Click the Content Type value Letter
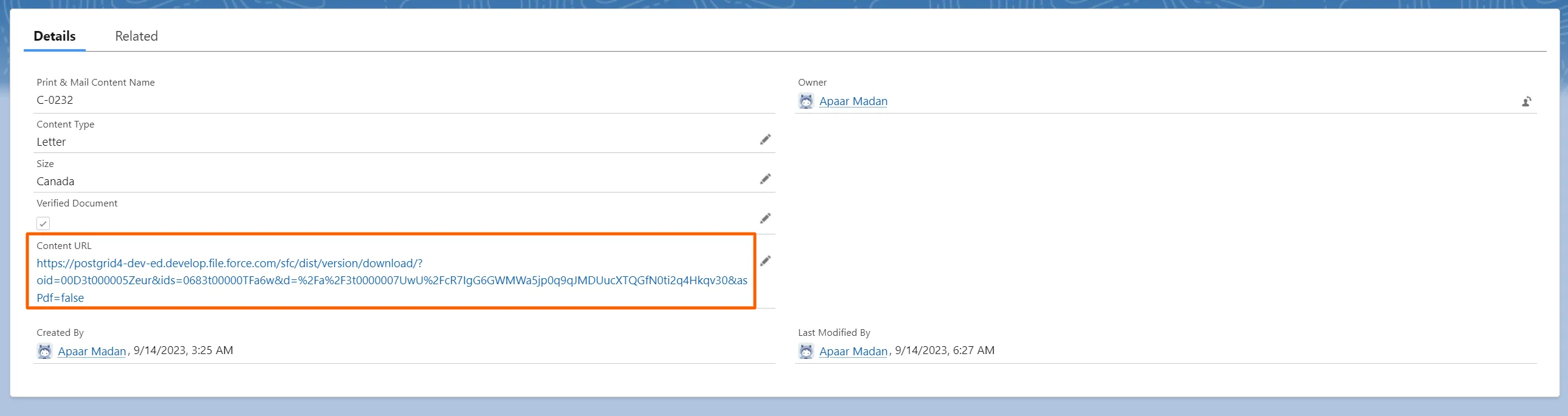 pos(51,142)
